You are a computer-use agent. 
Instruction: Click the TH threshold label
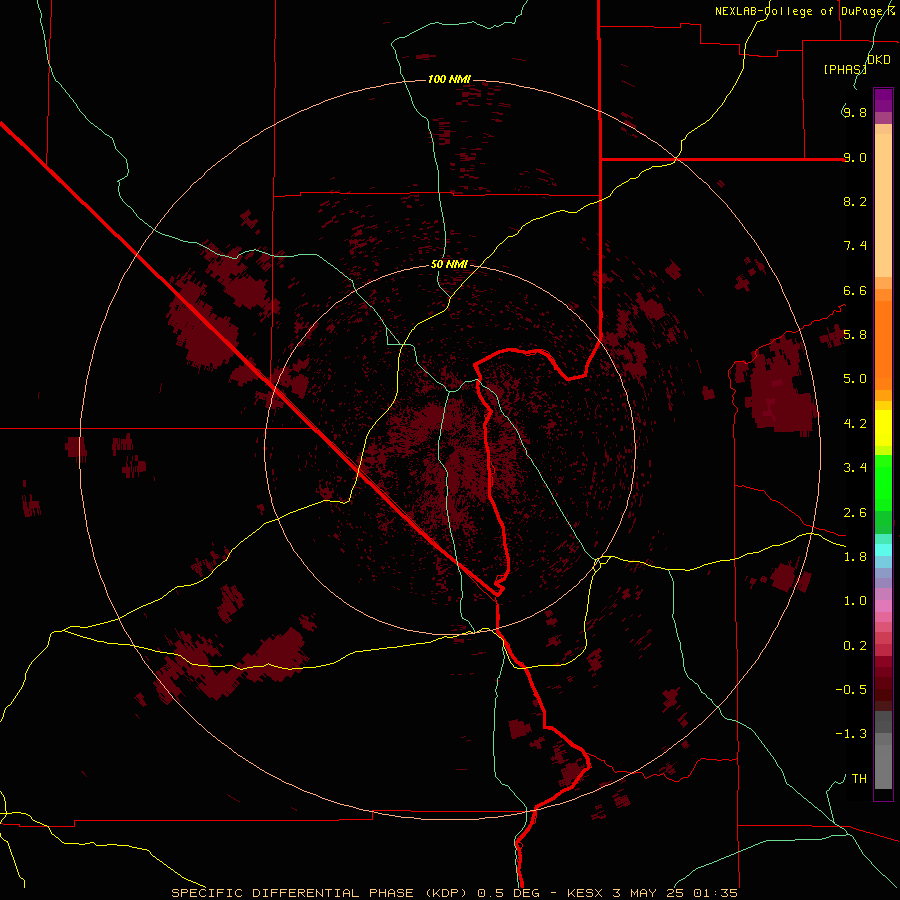click(x=859, y=779)
